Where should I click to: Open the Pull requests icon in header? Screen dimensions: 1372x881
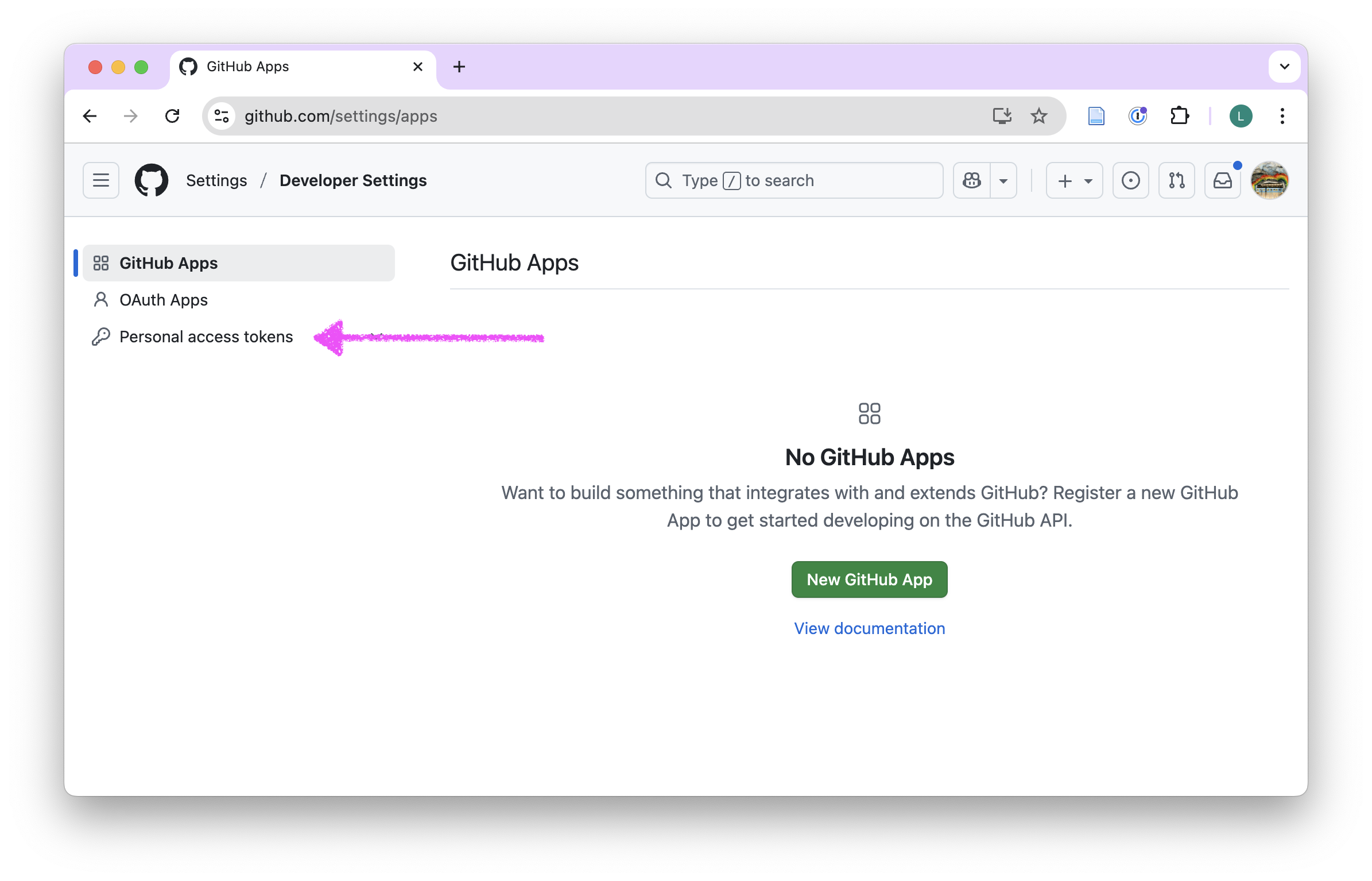[1176, 180]
